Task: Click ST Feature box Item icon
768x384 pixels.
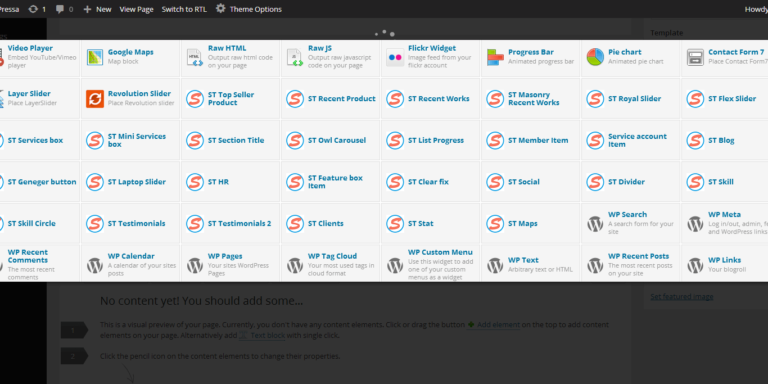Action: click(295, 182)
